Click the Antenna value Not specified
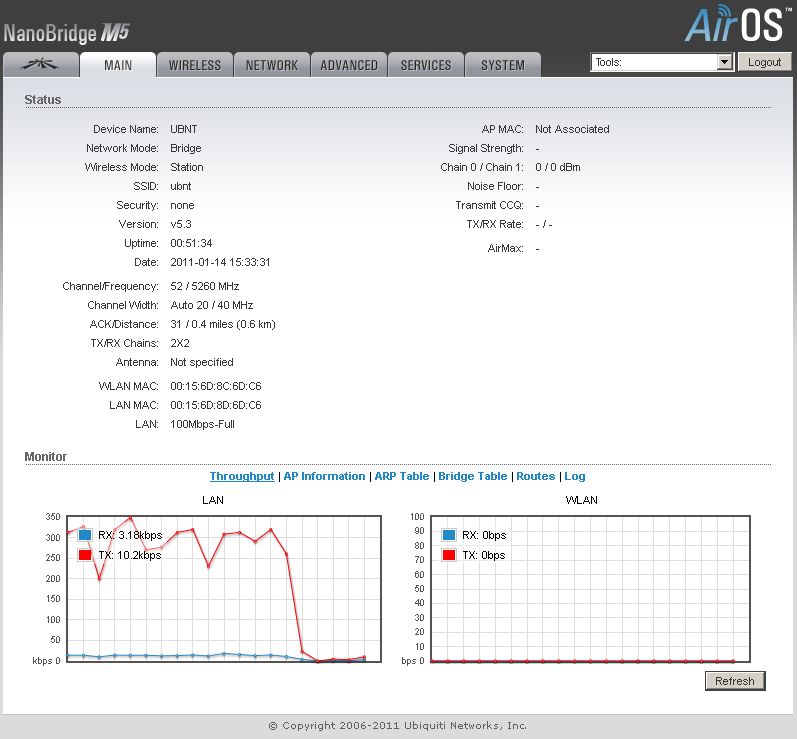This screenshot has width=797, height=739. [x=202, y=362]
